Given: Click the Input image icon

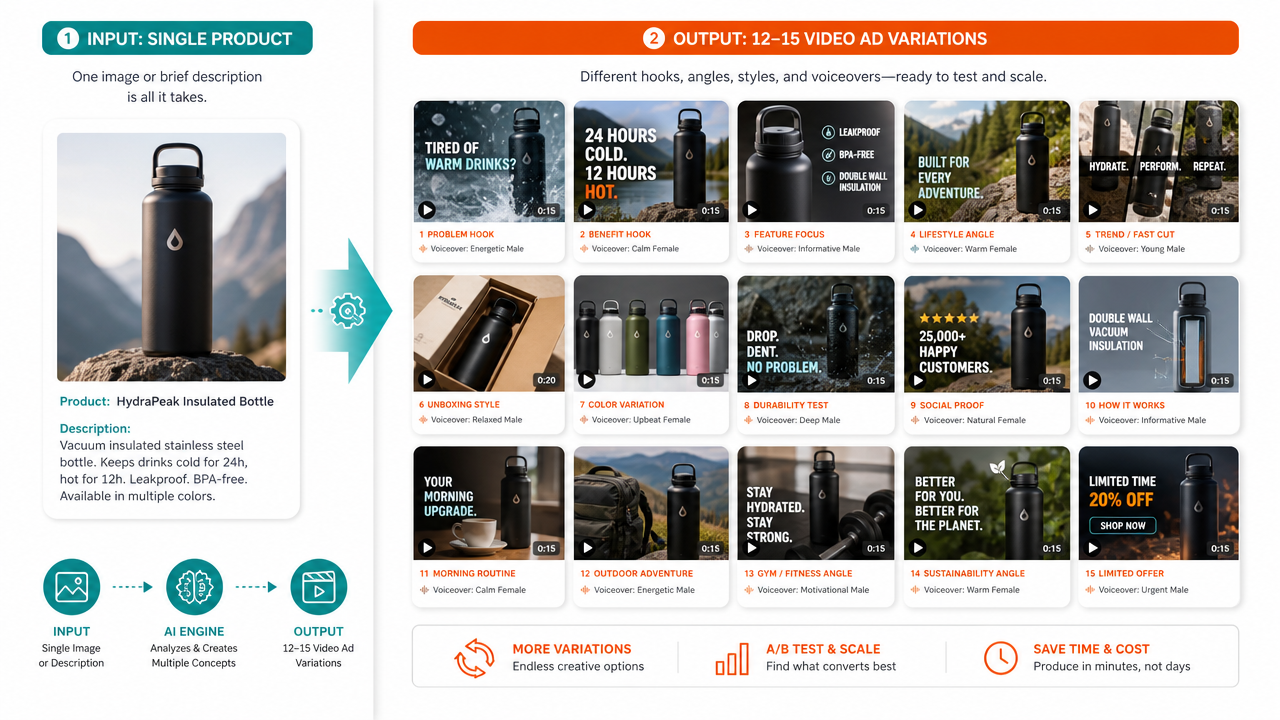Looking at the screenshot, I should 72,587.
